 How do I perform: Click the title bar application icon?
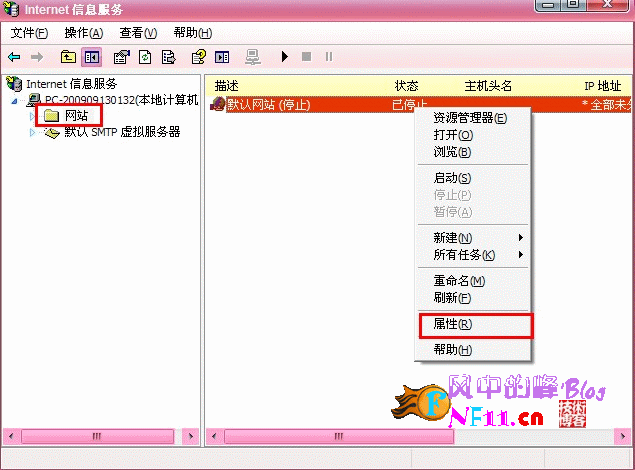coord(11,9)
